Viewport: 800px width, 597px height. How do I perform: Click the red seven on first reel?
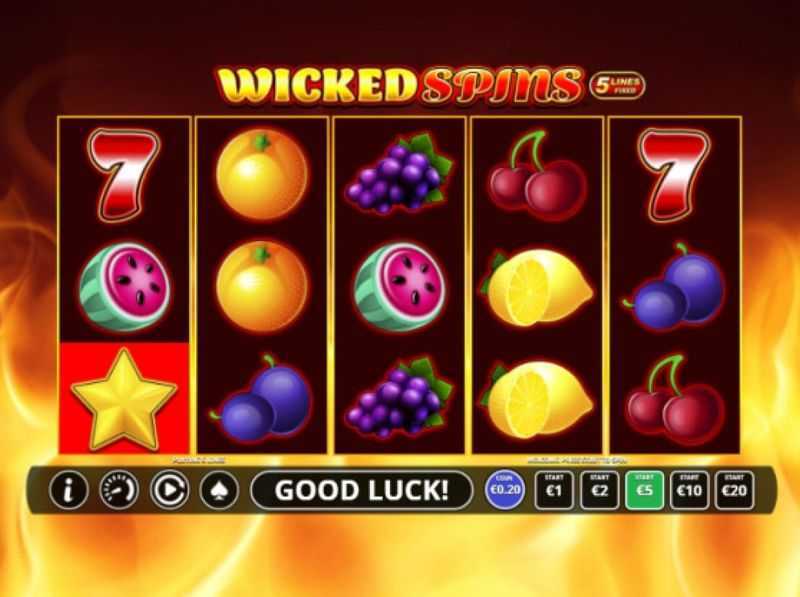point(124,175)
